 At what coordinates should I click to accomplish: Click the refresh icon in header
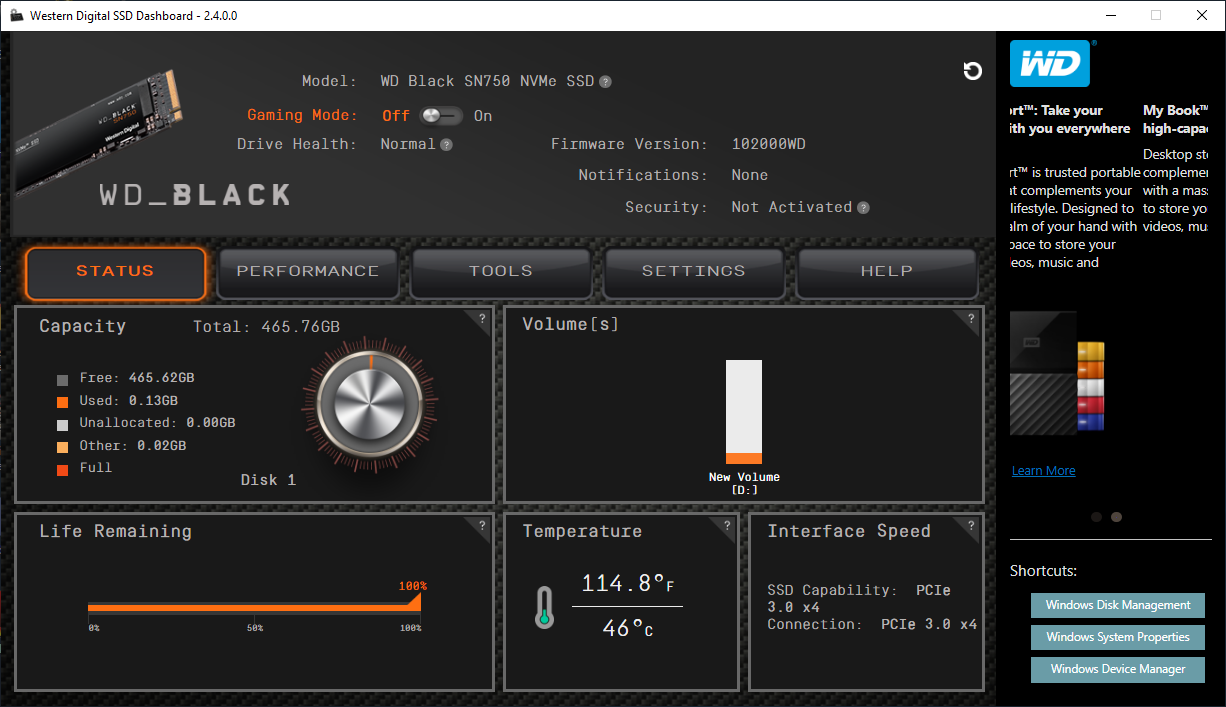(972, 71)
